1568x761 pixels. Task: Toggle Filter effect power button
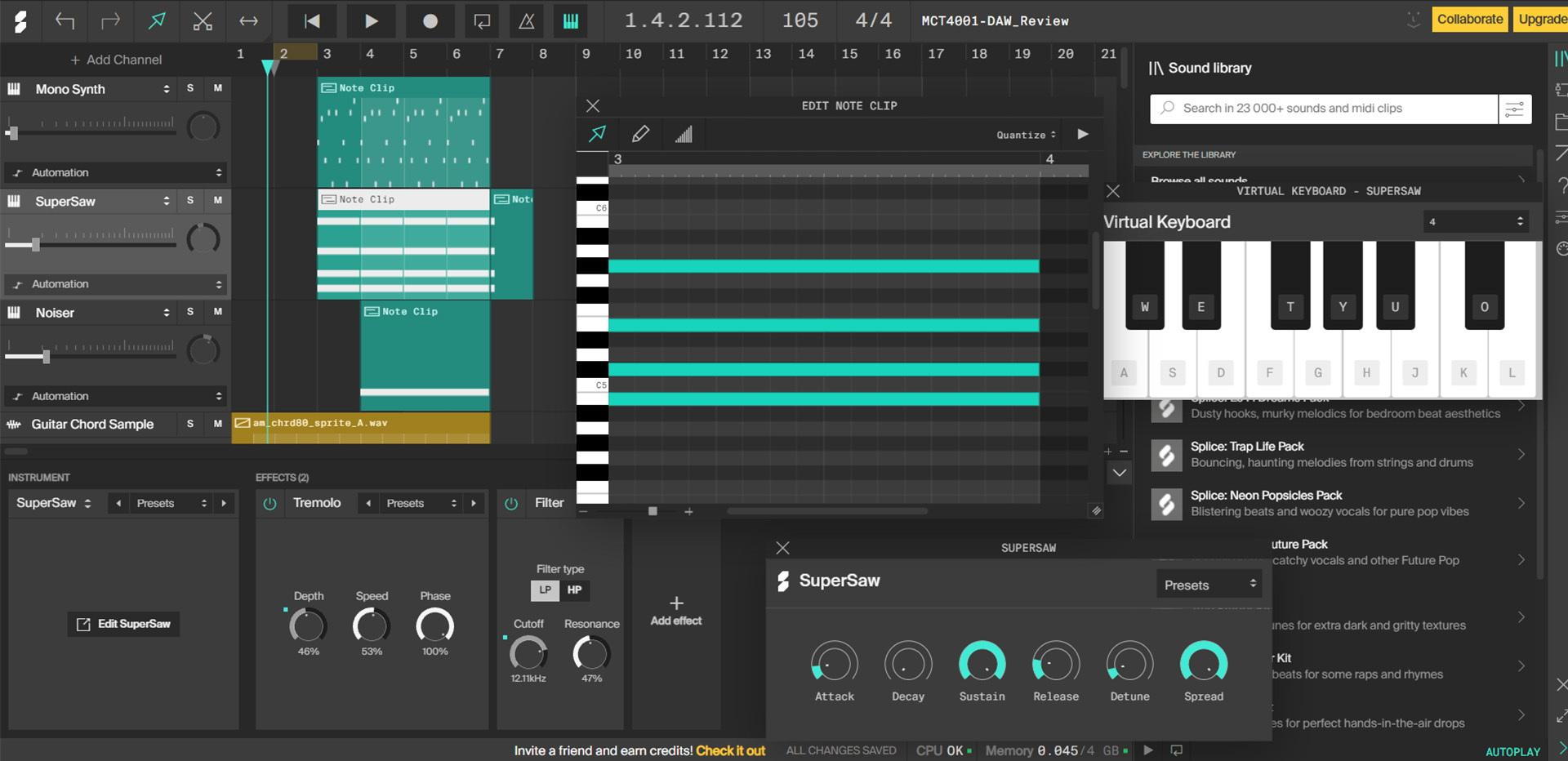(x=511, y=504)
